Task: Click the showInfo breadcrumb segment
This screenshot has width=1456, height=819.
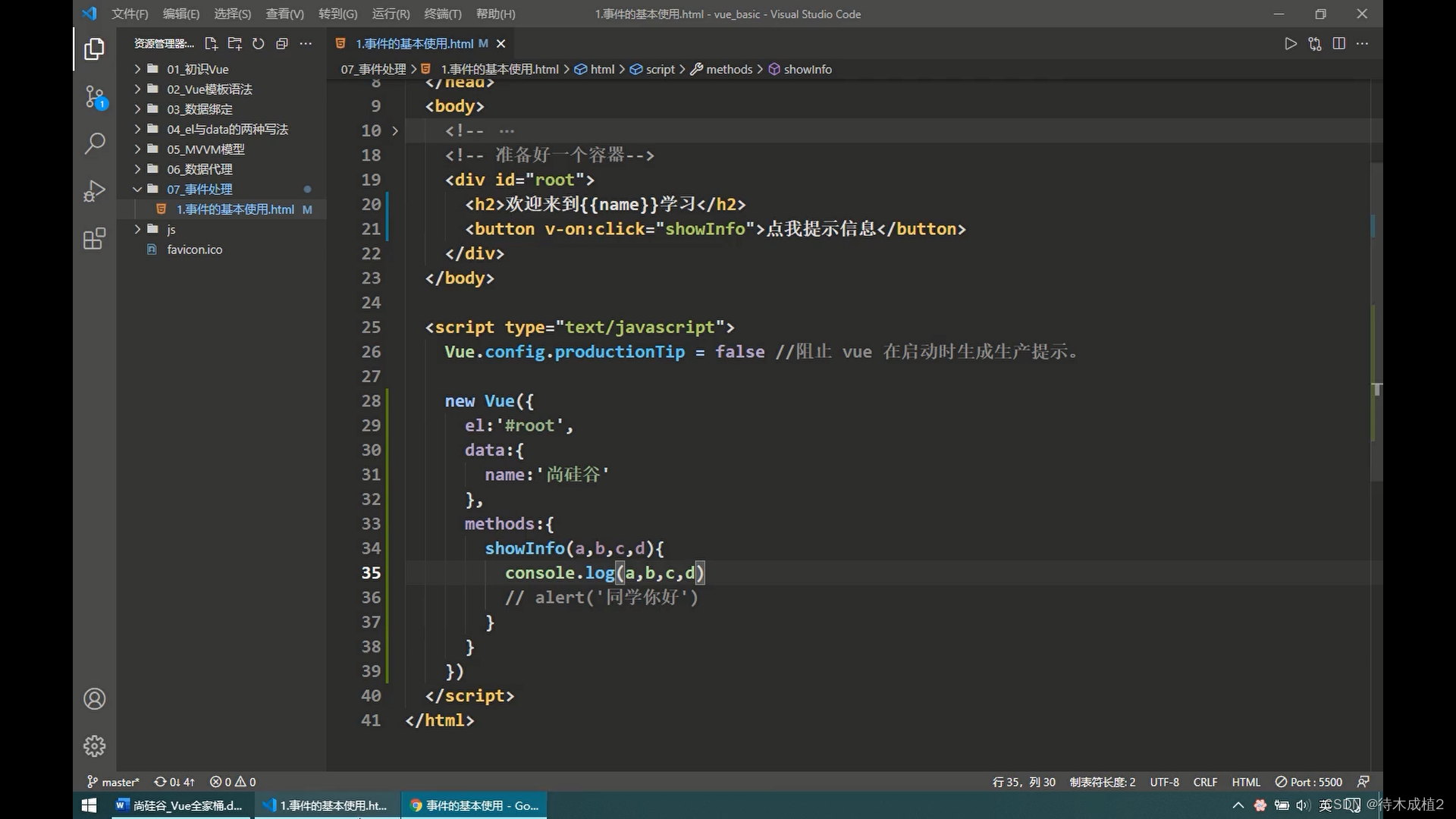Action: (x=801, y=69)
